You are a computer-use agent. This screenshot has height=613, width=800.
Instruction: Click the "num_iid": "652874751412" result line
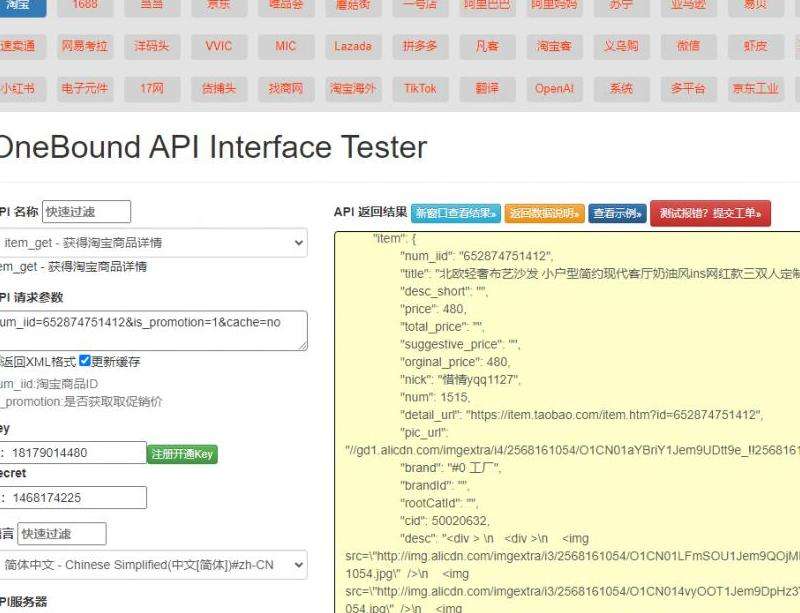[x=477, y=256]
